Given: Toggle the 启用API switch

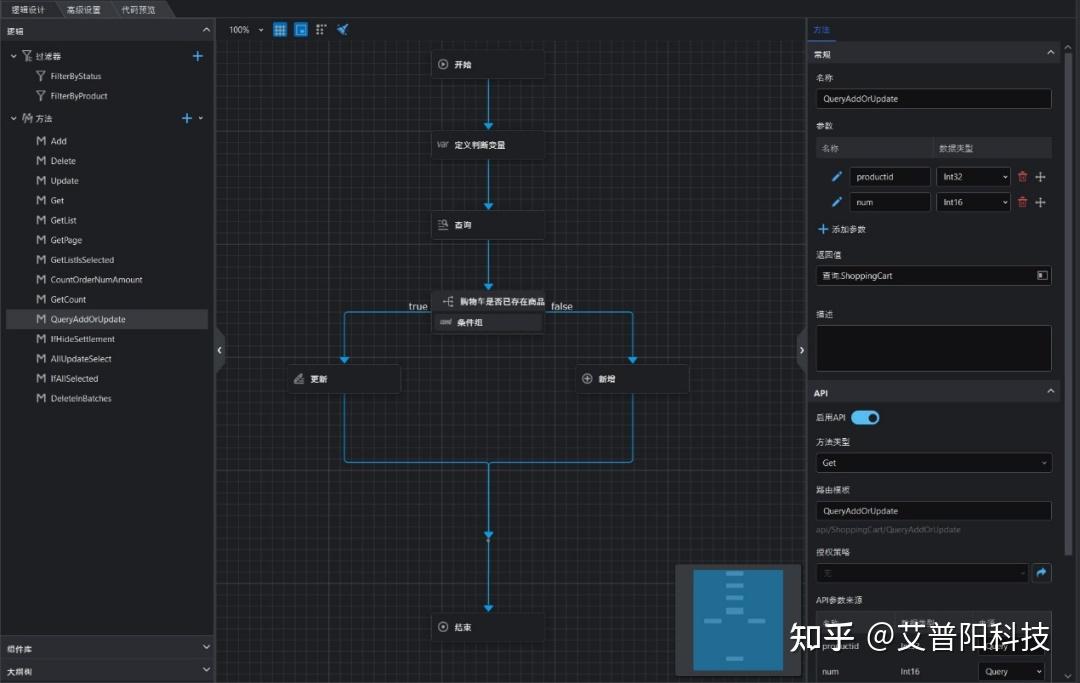Looking at the screenshot, I should 865,417.
